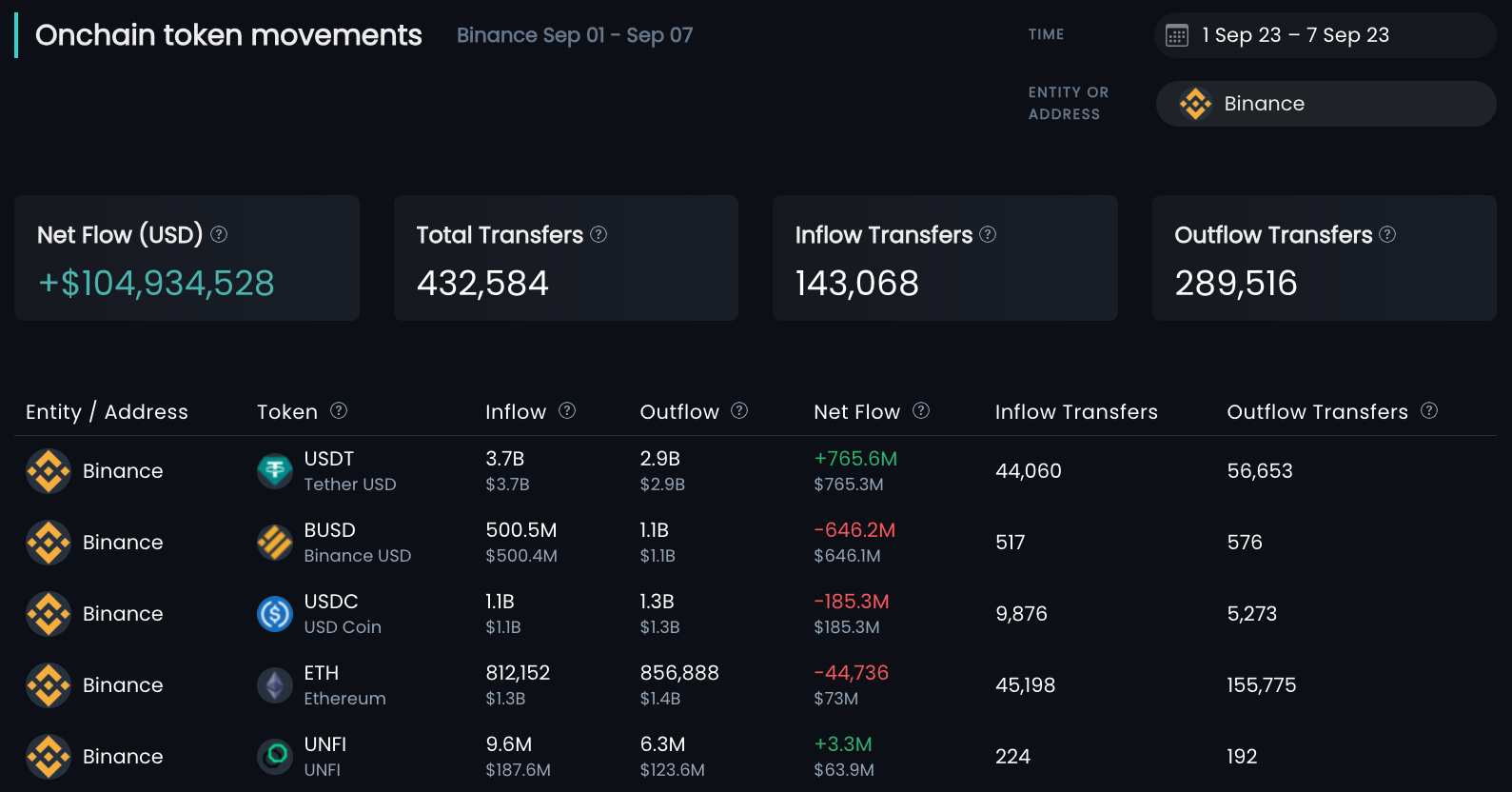The height and width of the screenshot is (792, 1512).
Task: Click Binance logo in the UNFI row
Action: tap(49, 757)
